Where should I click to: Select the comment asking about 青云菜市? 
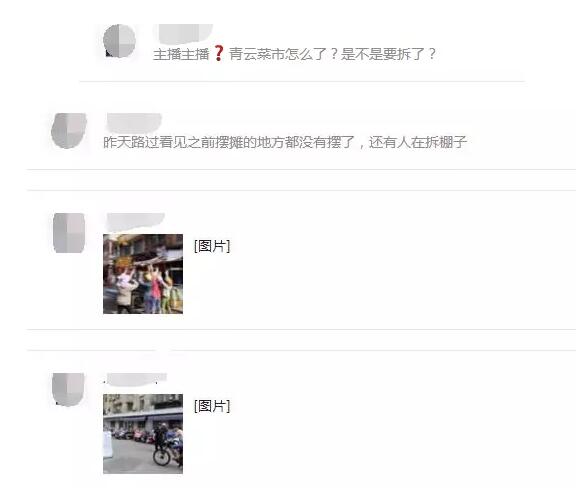point(294,54)
